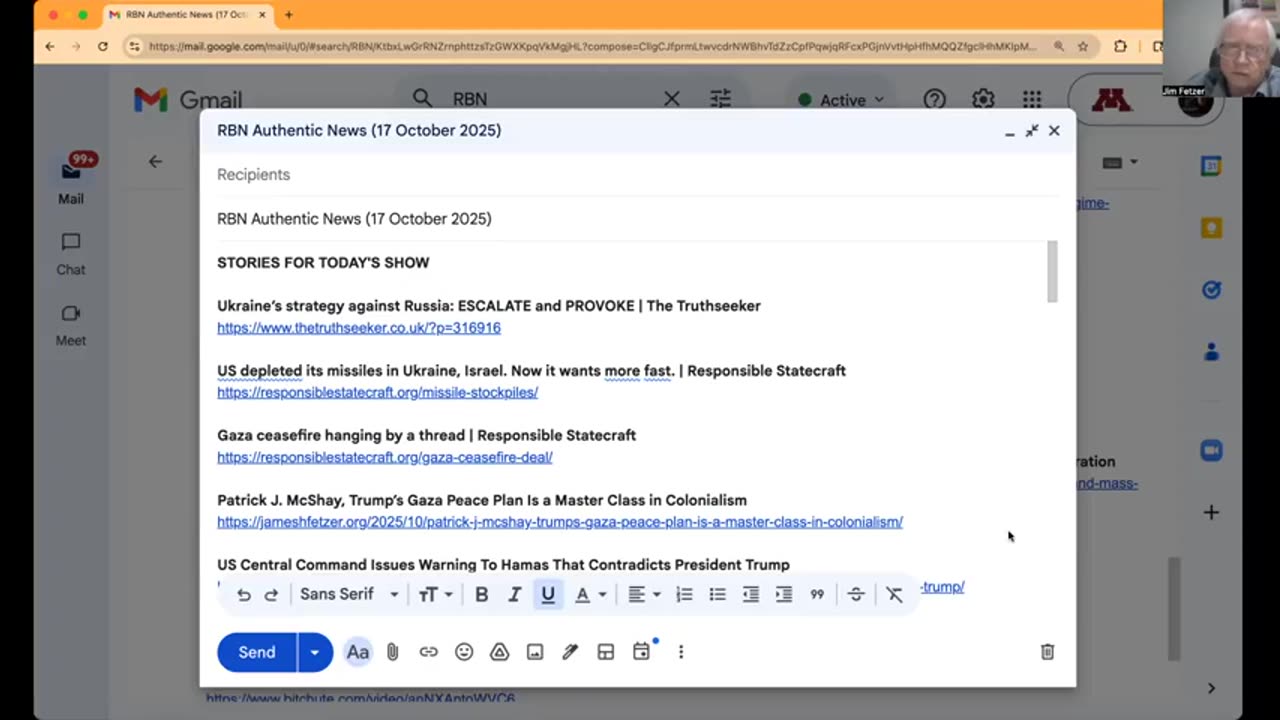
Task: Click the Redo icon in formatting bar
Action: pyautogui.click(x=271, y=595)
